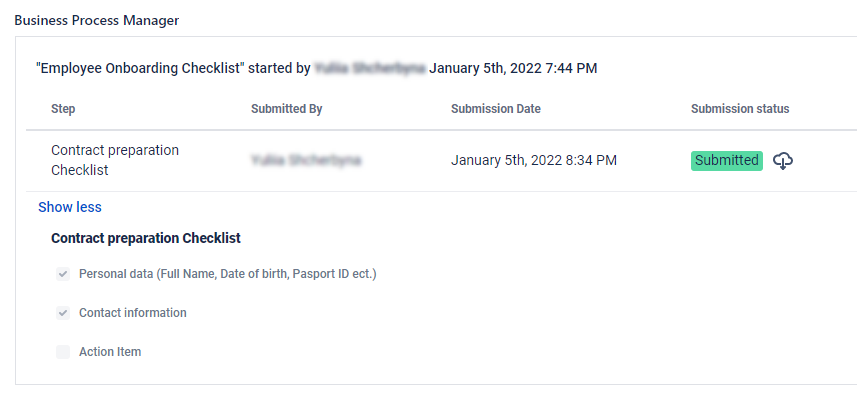Click the green Submitted status badge
Viewport: 857px width, 403px height.
click(726, 161)
